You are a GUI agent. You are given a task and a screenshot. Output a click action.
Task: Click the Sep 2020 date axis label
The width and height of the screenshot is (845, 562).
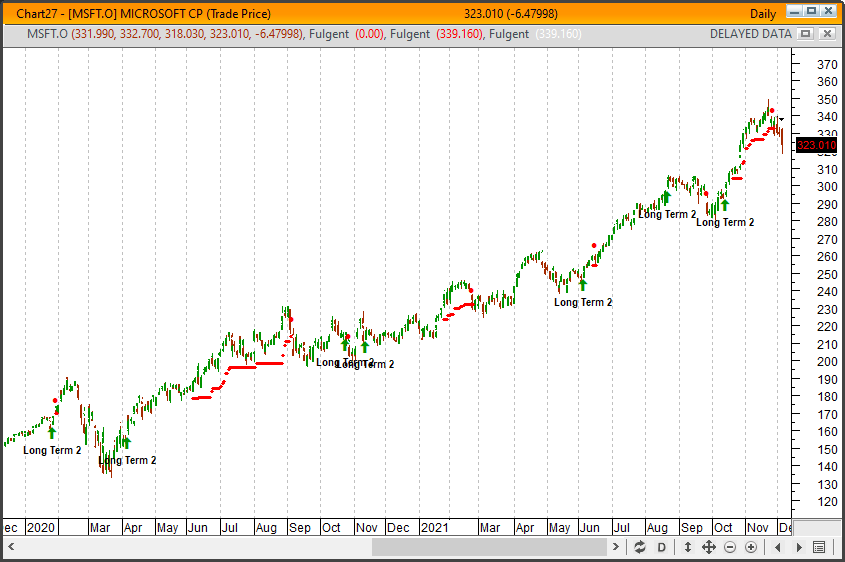tap(300, 528)
